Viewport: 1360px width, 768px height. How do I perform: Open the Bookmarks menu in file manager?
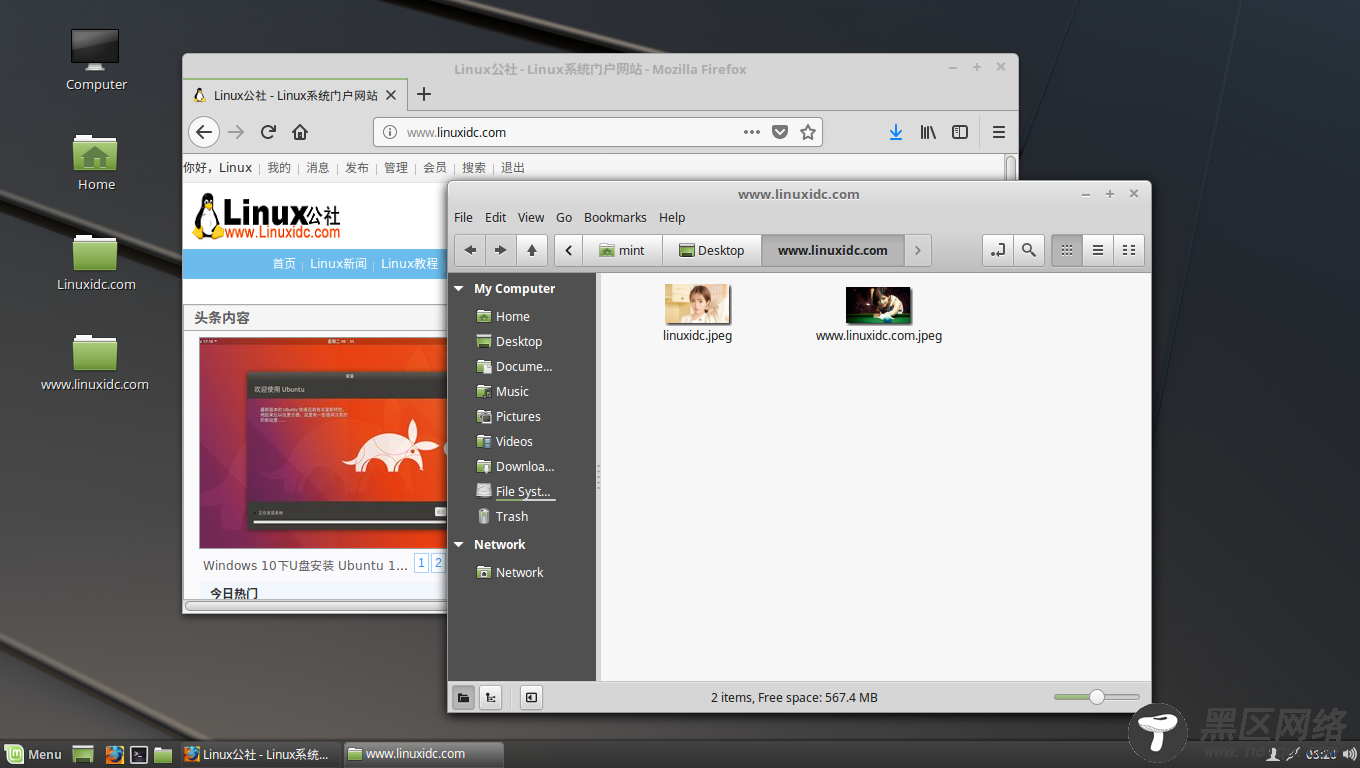615,217
